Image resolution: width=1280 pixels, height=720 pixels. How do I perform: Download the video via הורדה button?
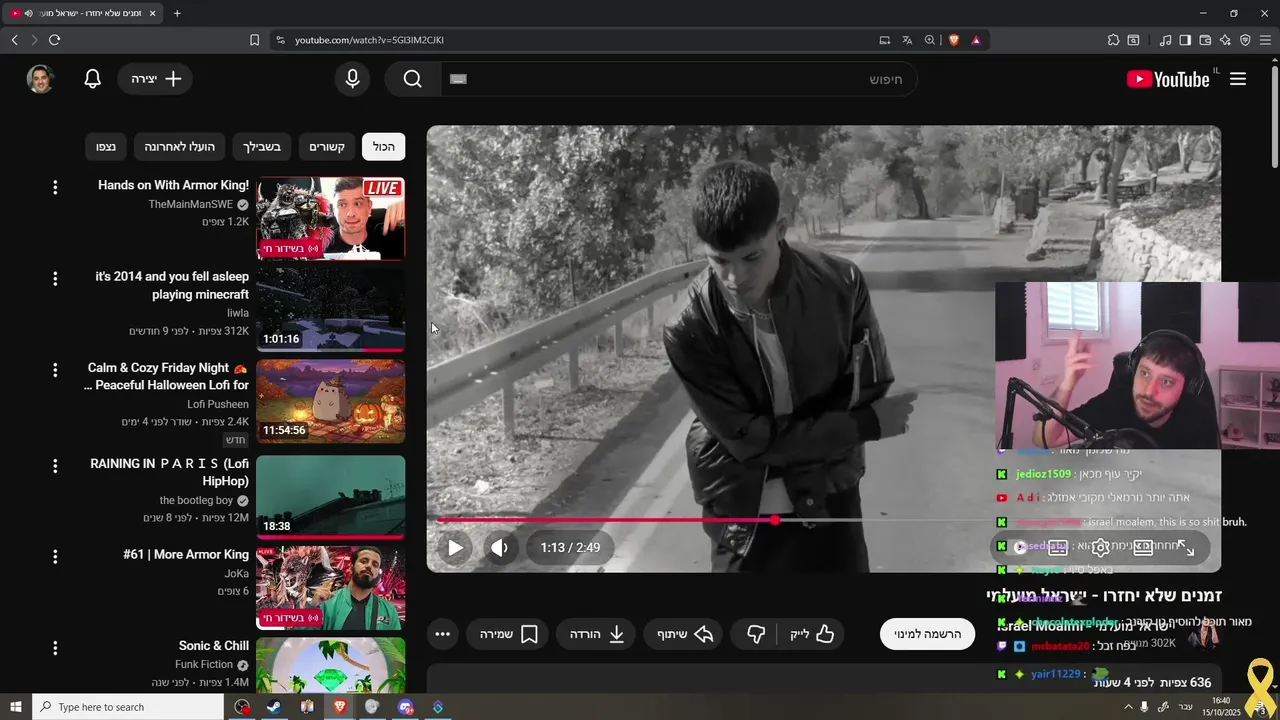pos(597,634)
